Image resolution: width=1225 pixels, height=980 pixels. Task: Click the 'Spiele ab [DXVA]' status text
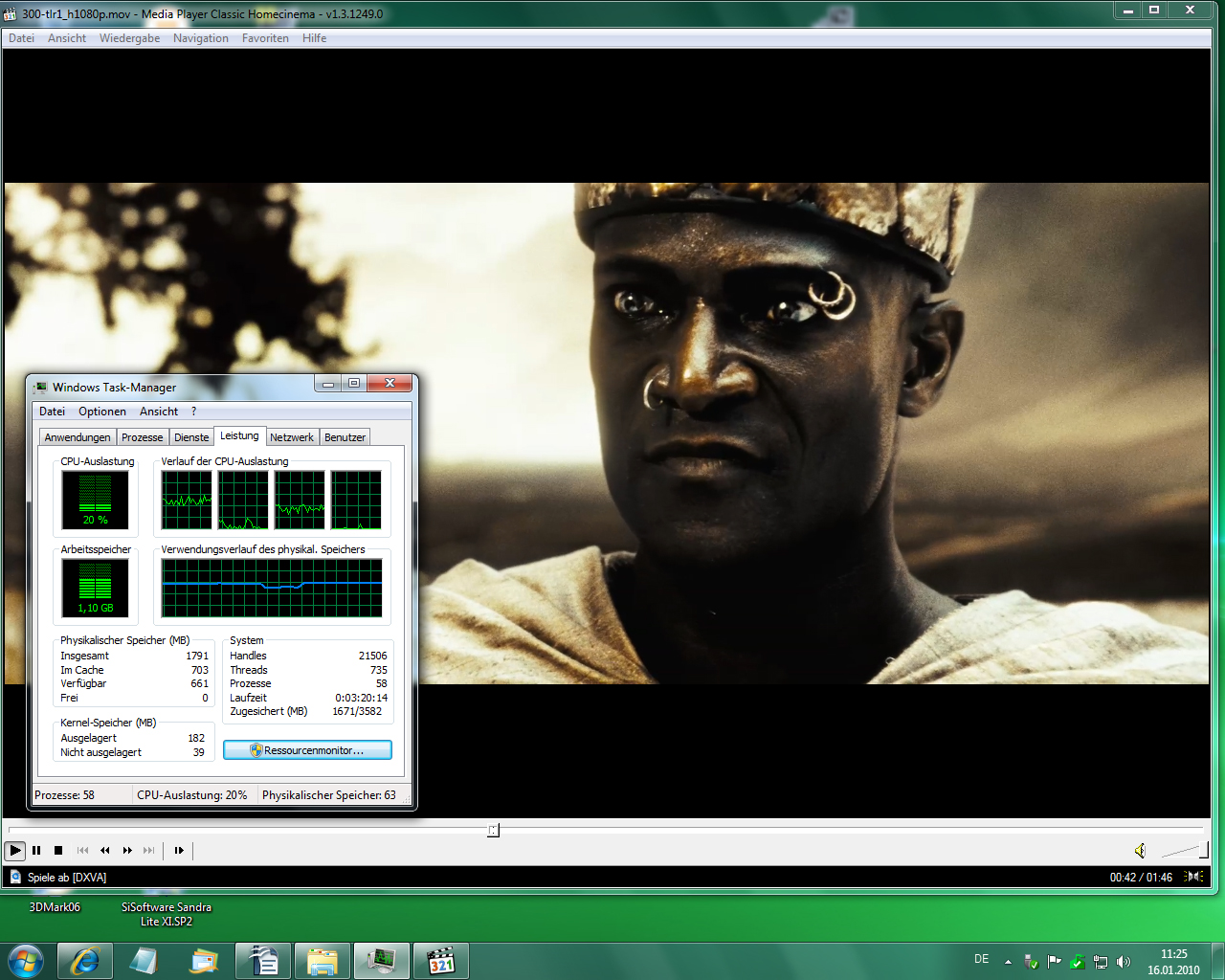pos(67,878)
